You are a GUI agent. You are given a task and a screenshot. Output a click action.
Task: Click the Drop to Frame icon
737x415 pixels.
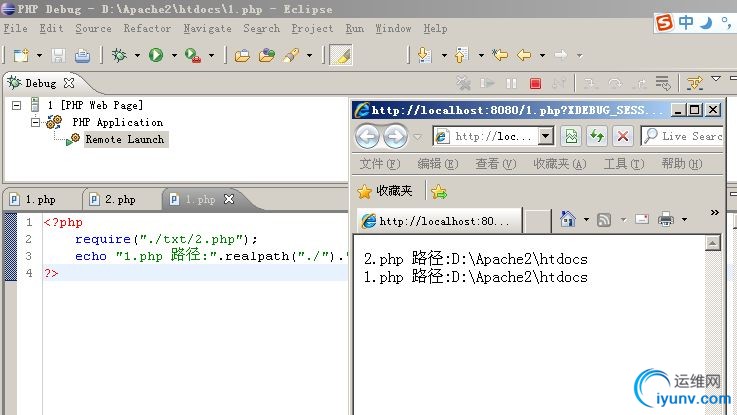[x=663, y=84]
